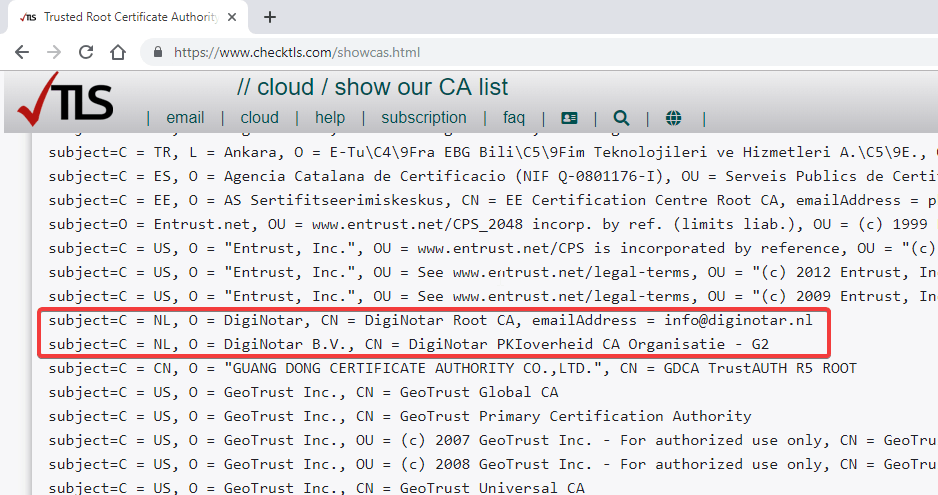Select the (c) 2008 GeoTrust Inc. line
Viewport: 938px width, 495px height.
point(493,464)
